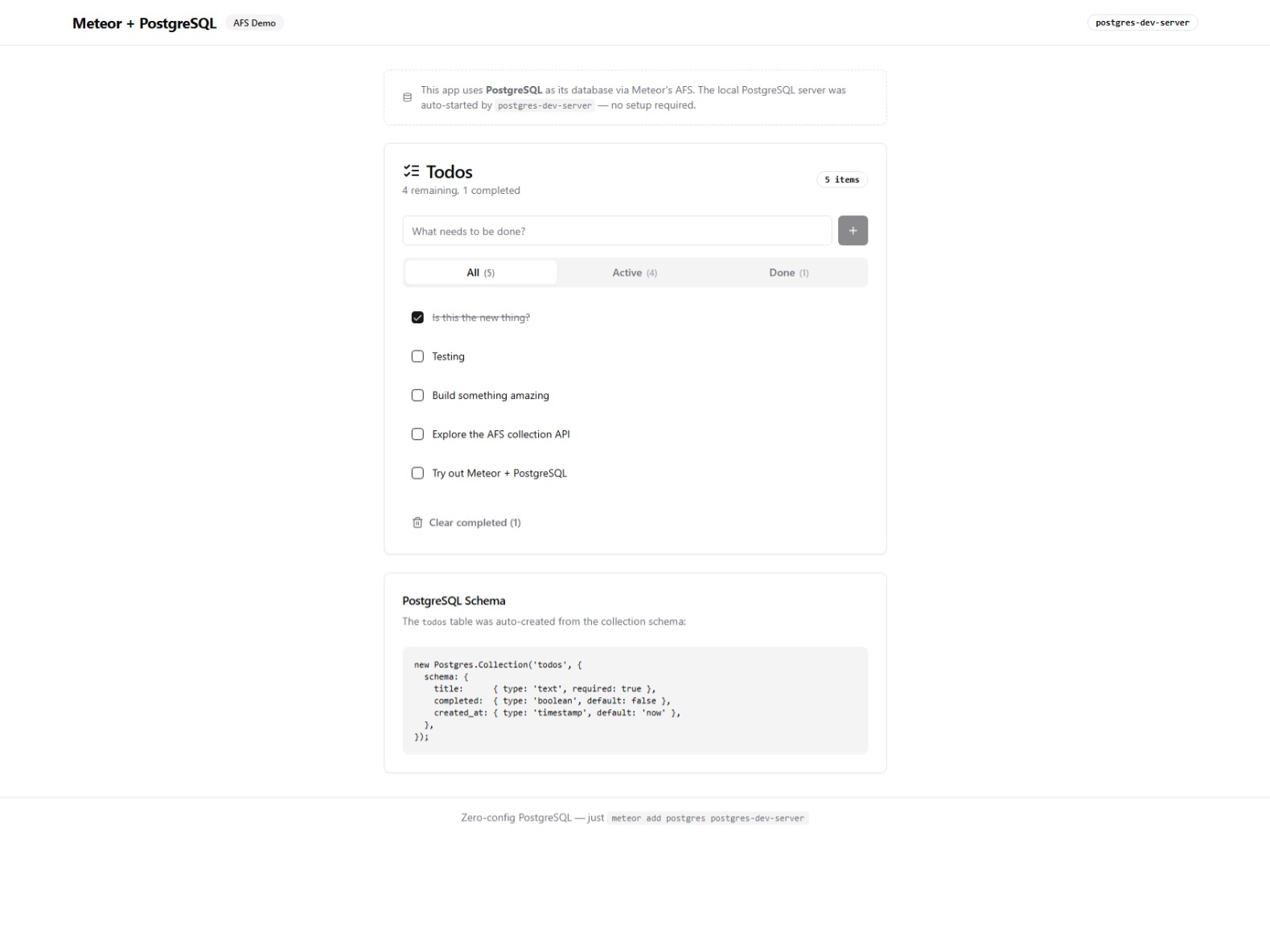
Task: Click the database icon in the info banner
Action: click(x=407, y=98)
